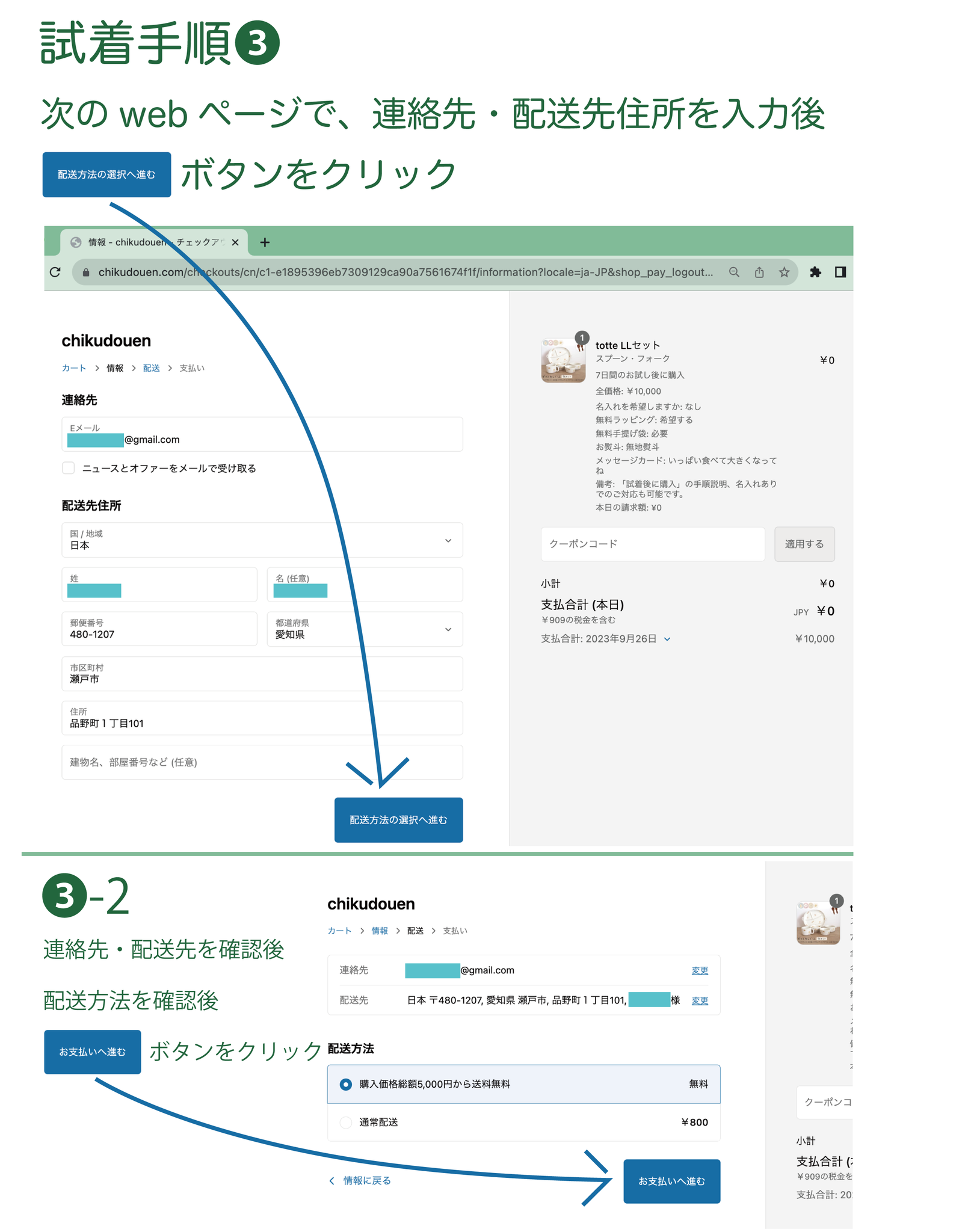Open a new tab with the plus icon
This screenshot has width=965, height=1232.
pos(265,242)
